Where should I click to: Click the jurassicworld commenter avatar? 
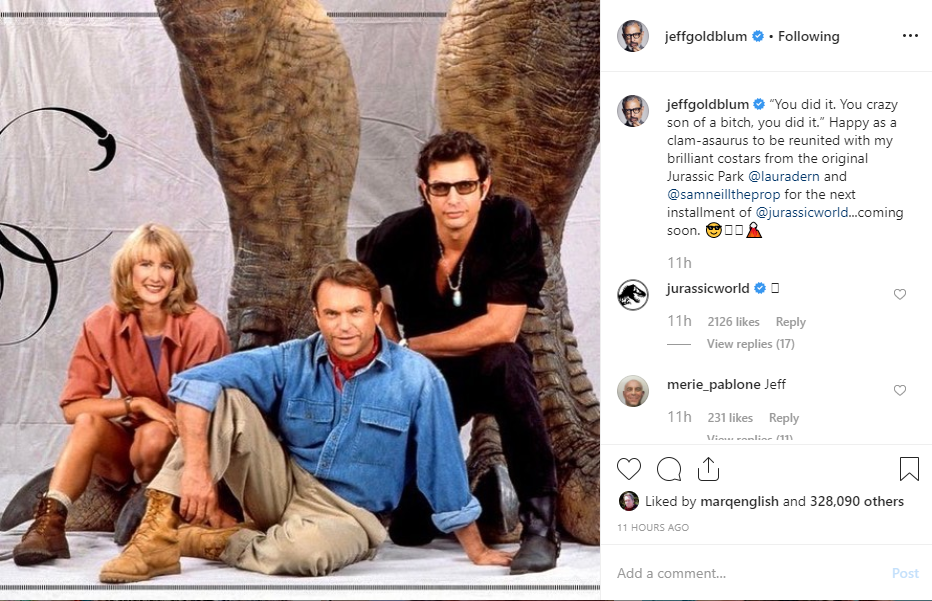(633, 295)
